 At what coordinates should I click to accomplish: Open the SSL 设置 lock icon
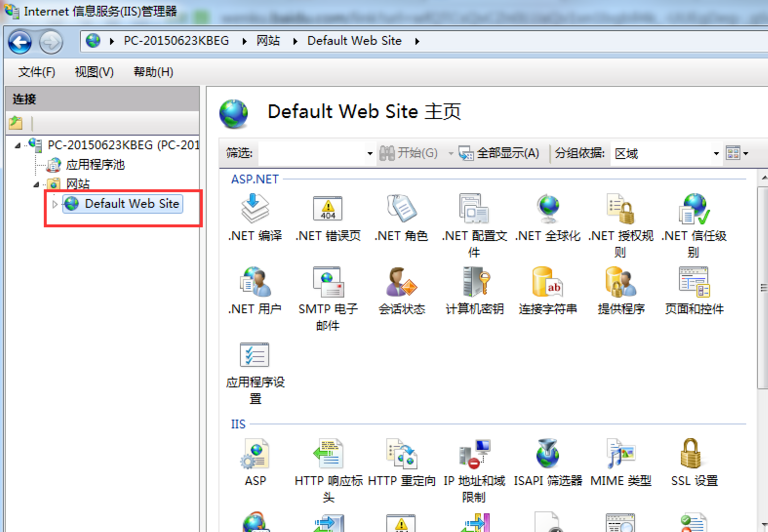pos(693,454)
